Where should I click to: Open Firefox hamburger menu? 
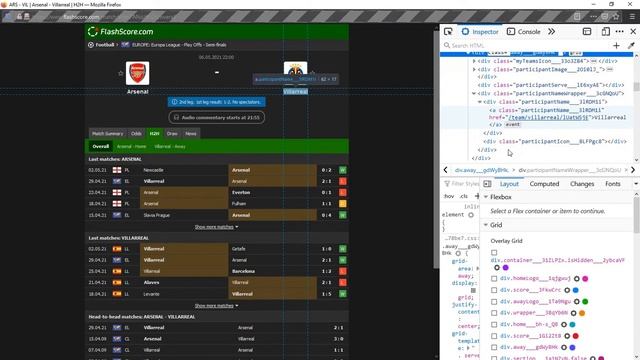(x=632, y=17)
